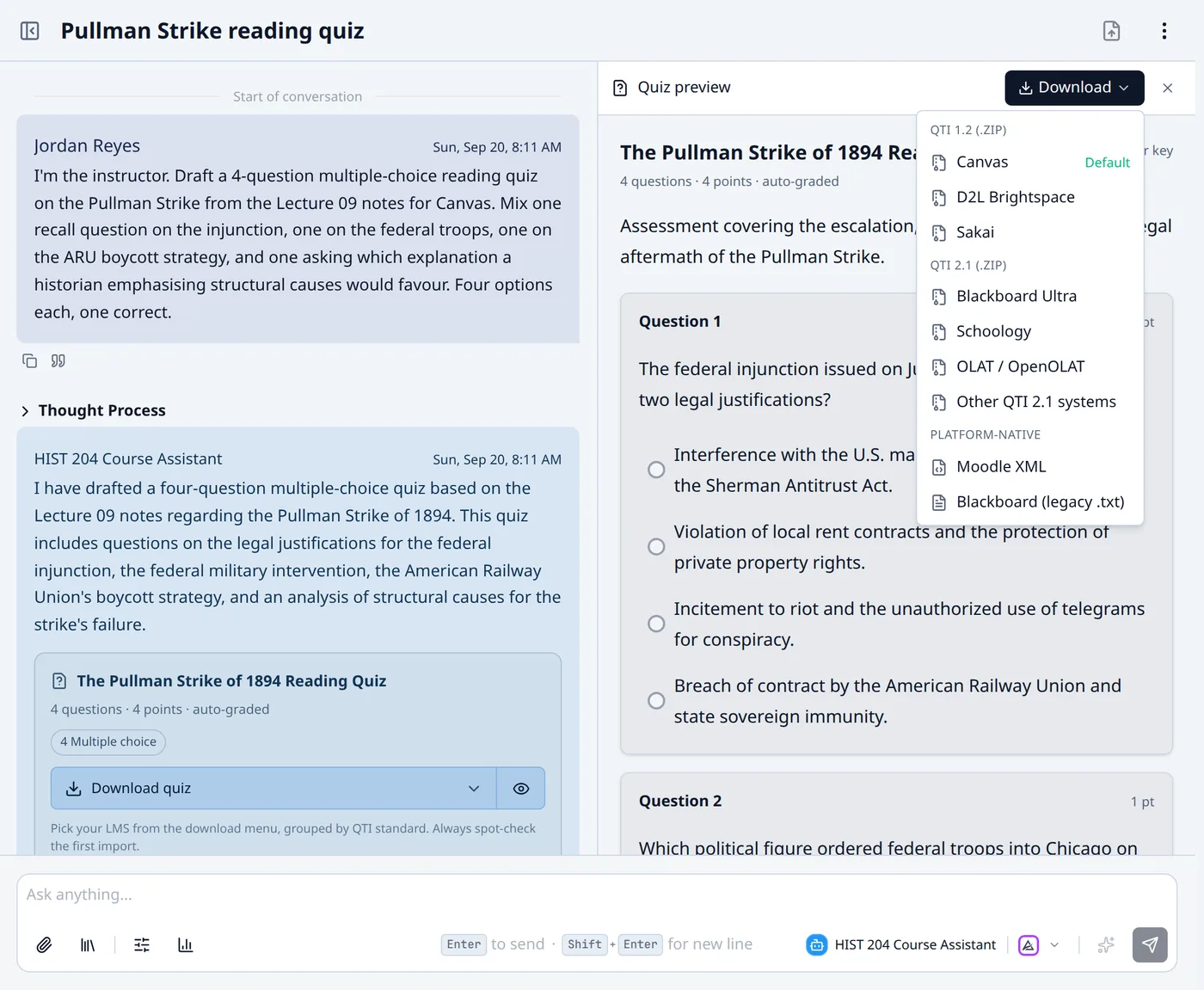Click the Ask anything input field
Screen dimensions: 1204x990
coord(597,895)
